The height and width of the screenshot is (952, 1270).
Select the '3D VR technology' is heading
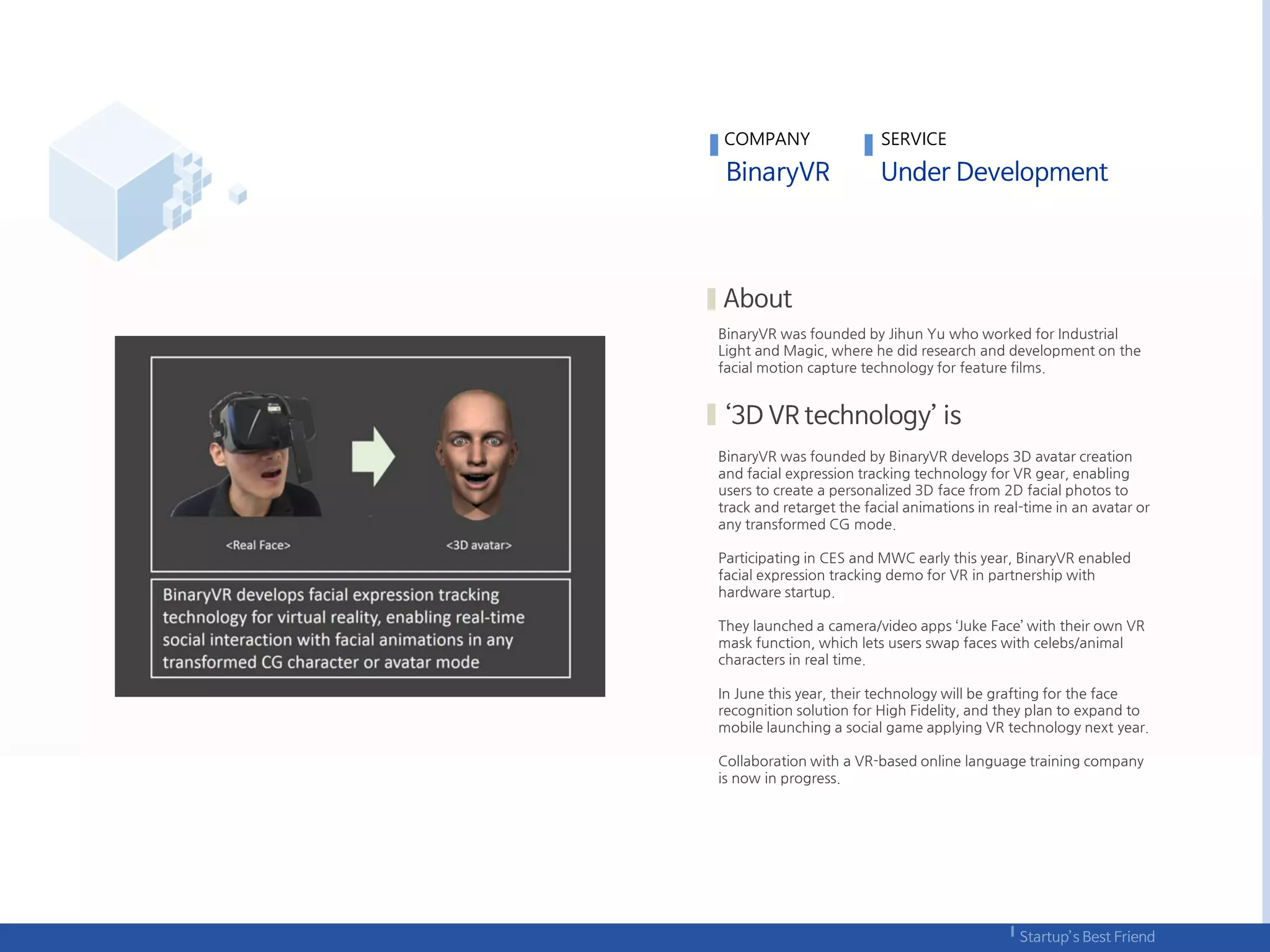tap(843, 415)
